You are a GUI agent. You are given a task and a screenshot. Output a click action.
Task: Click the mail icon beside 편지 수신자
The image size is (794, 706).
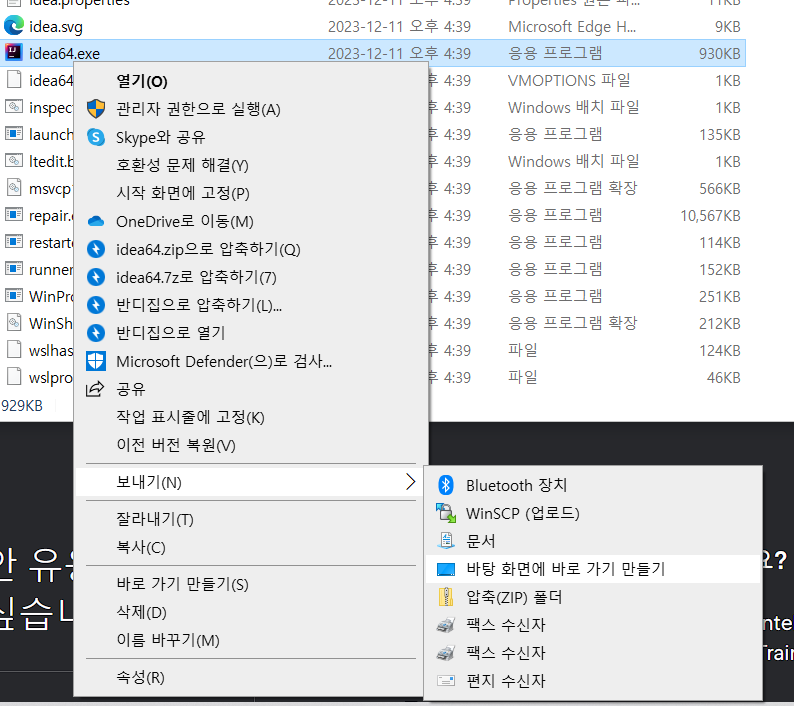[x=446, y=681]
